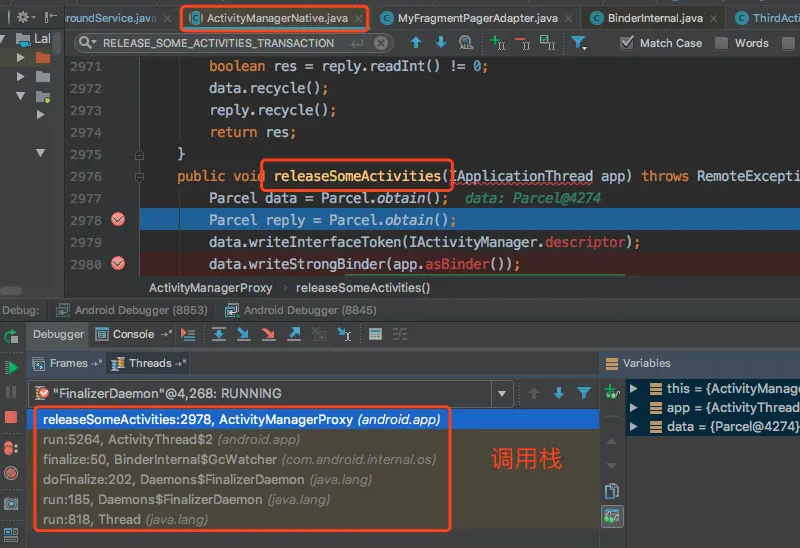Select all occurrences icon
Viewport: 800px width, 548px height.
click(x=547, y=42)
